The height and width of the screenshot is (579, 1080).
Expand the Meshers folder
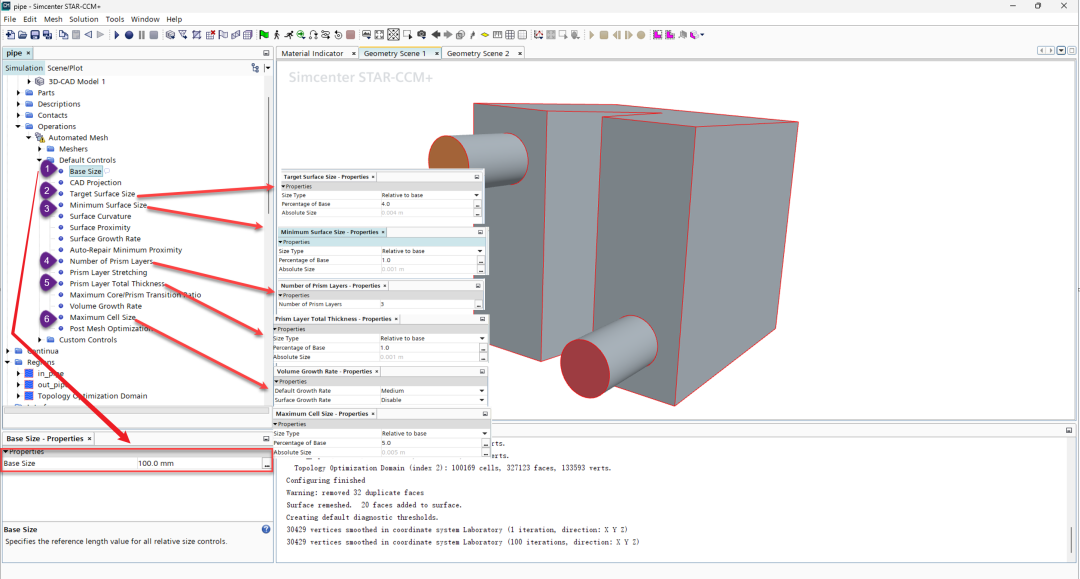pos(40,149)
